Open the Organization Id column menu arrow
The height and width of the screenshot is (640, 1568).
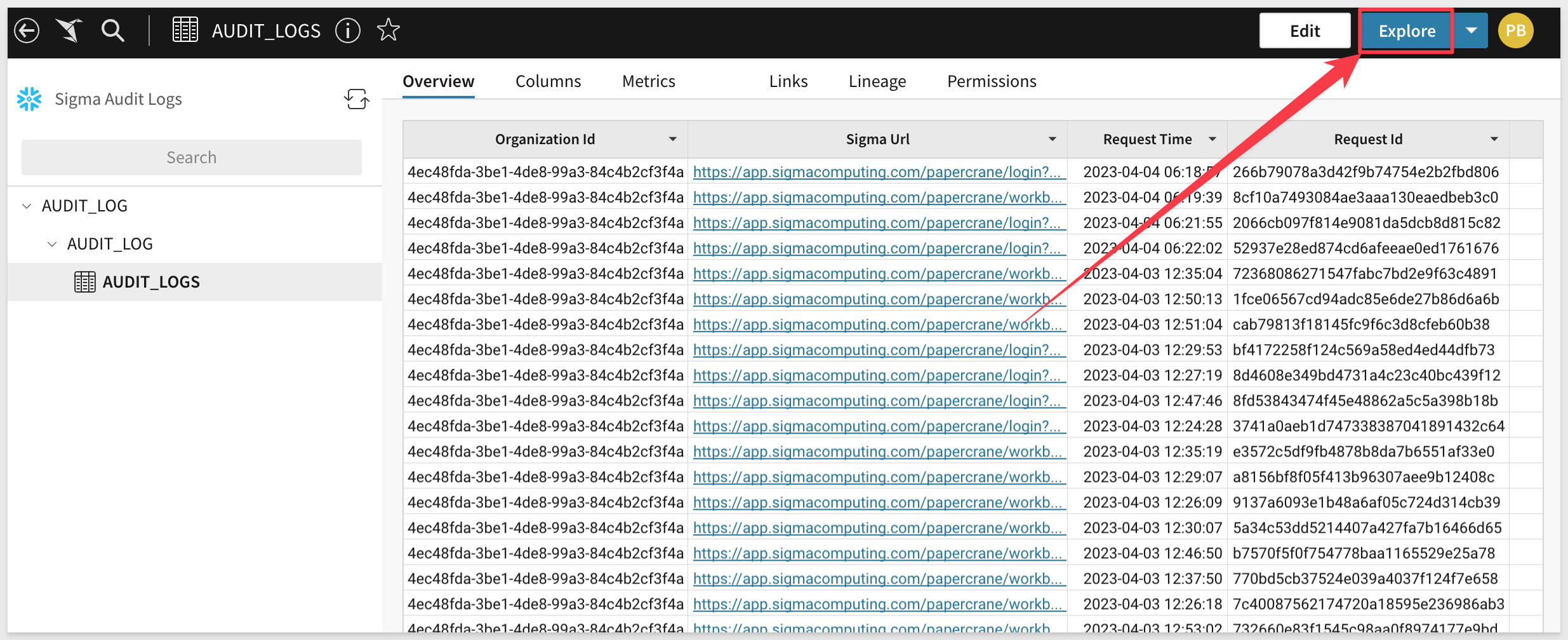point(673,139)
